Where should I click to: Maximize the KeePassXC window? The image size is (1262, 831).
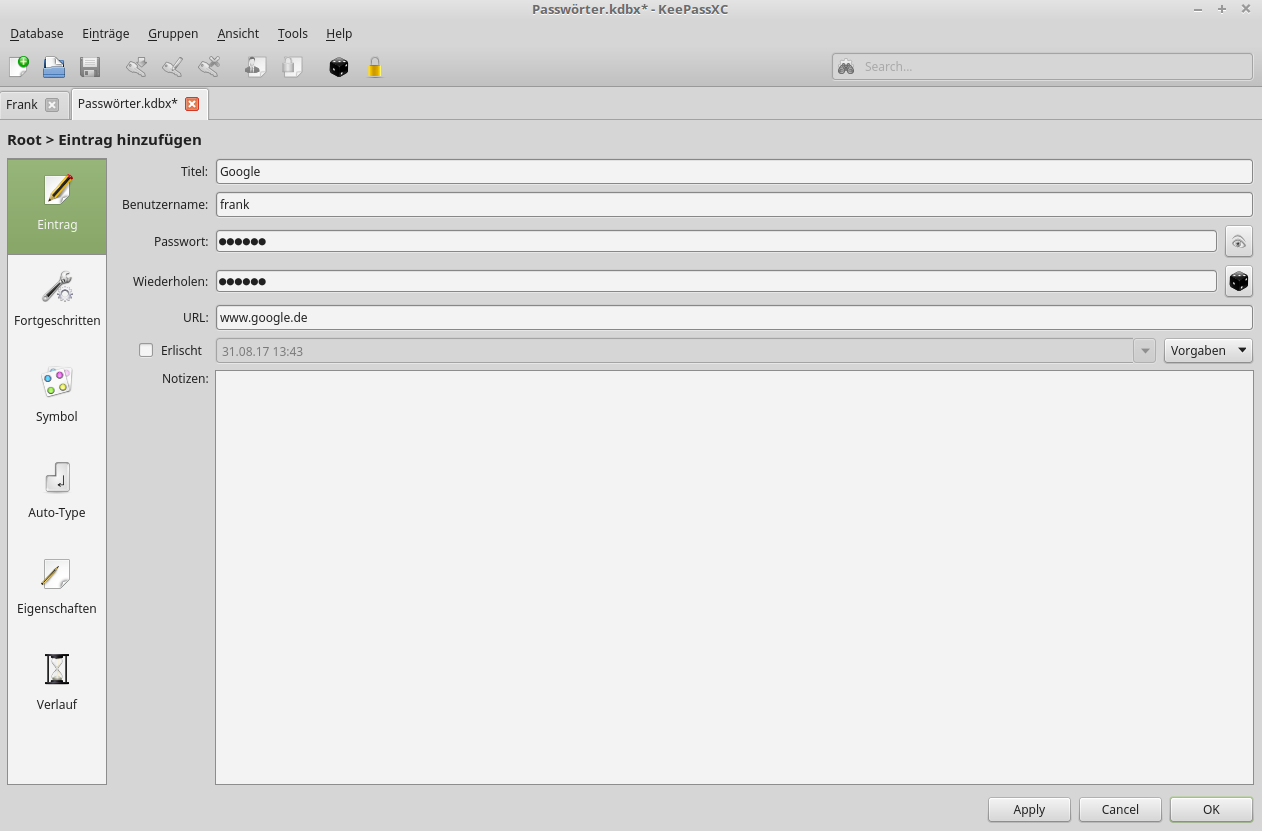point(1221,9)
